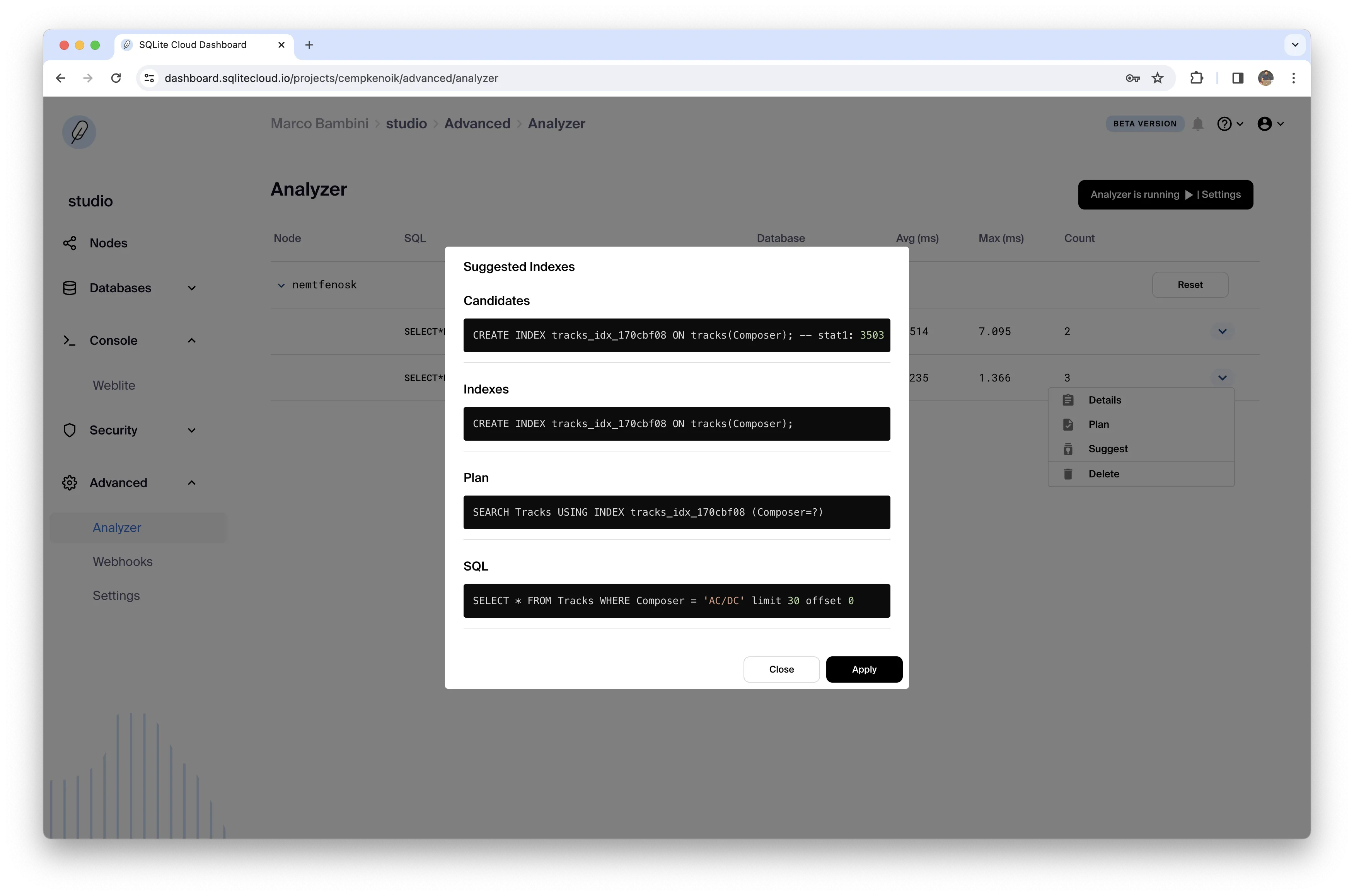1354x896 pixels.
Task: Bookmark this page with the star
Action: [1157, 78]
